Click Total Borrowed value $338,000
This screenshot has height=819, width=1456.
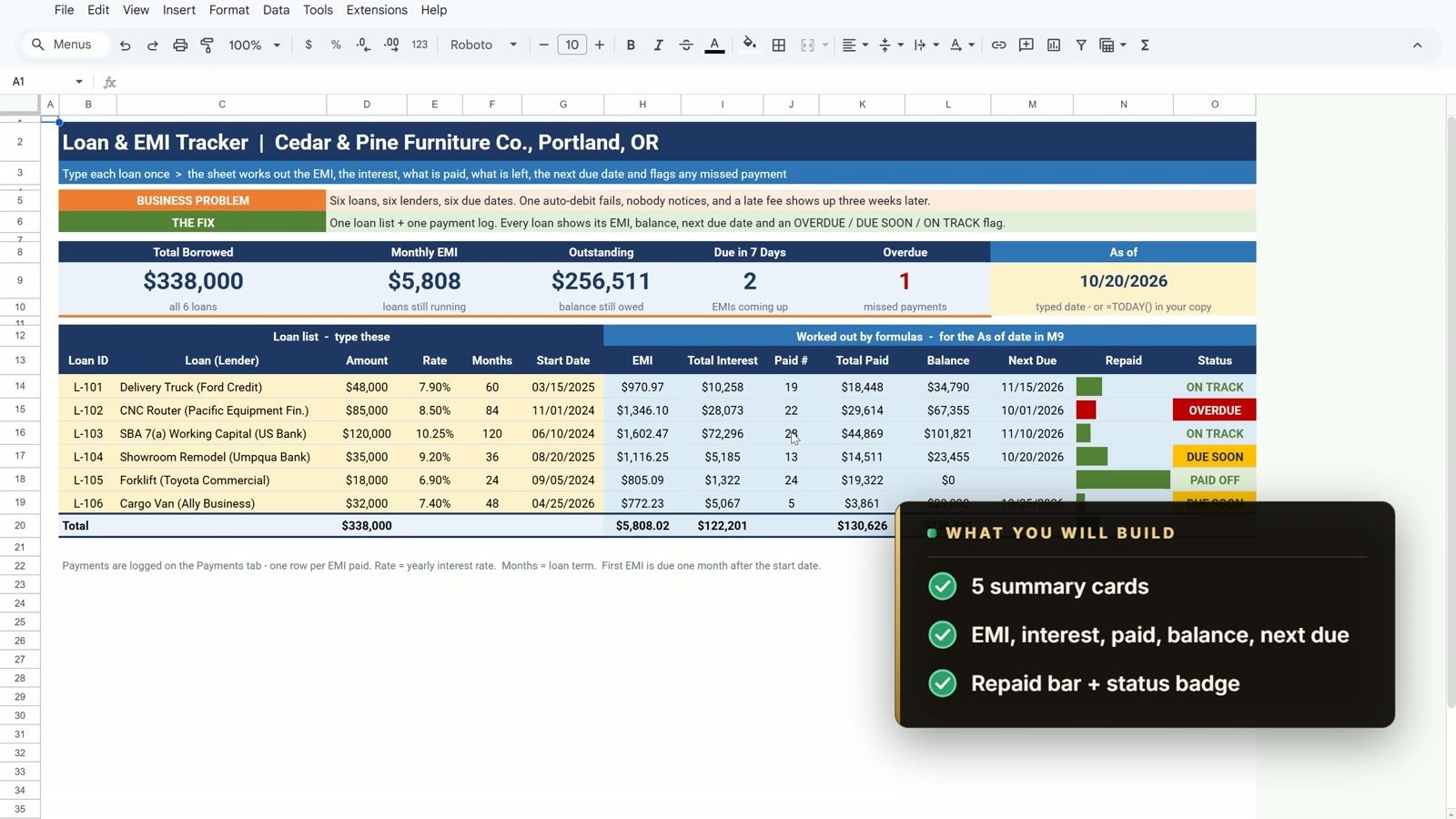pyautogui.click(x=193, y=281)
